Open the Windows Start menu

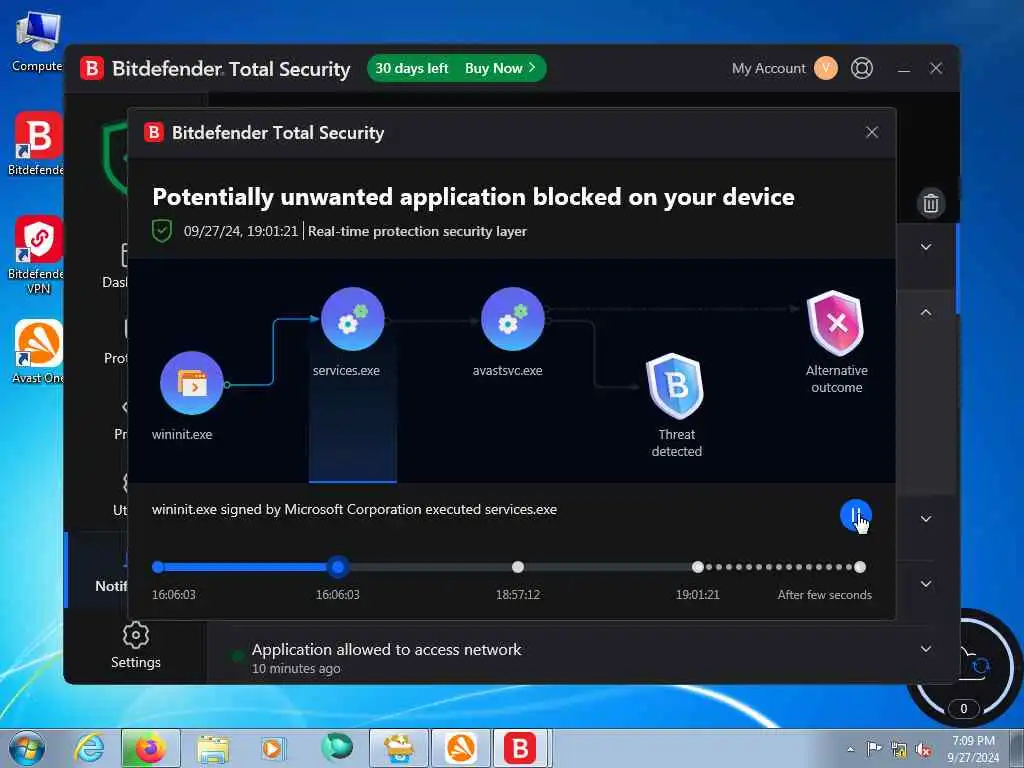tap(27, 748)
